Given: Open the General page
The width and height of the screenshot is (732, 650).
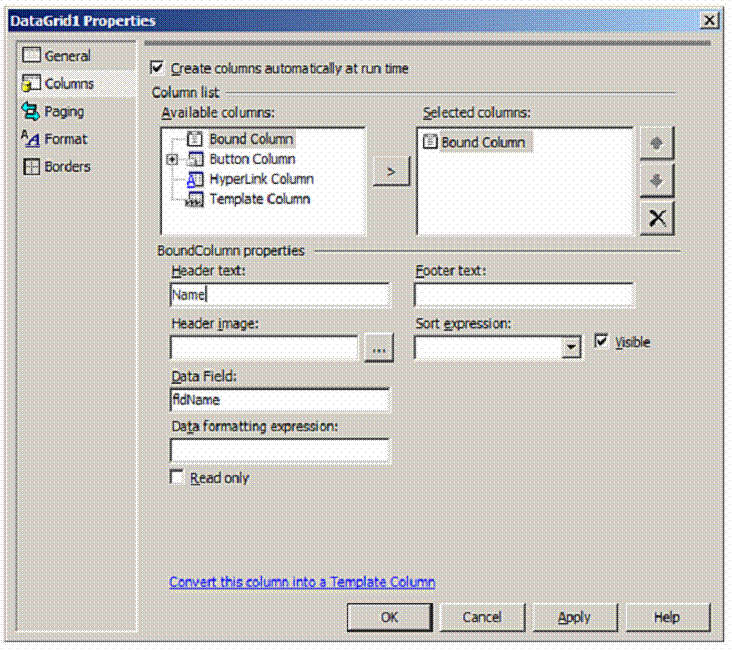Looking at the screenshot, I should click(68, 56).
